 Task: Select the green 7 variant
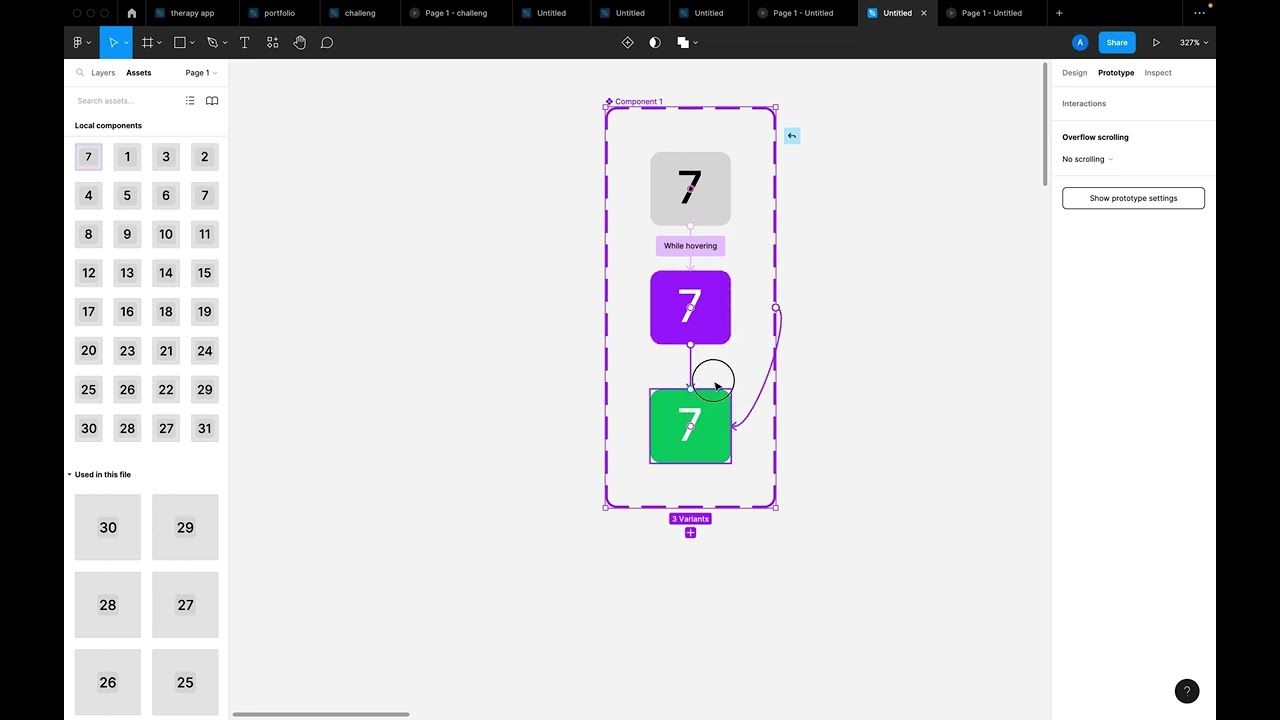pyautogui.click(x=690, y=427)
